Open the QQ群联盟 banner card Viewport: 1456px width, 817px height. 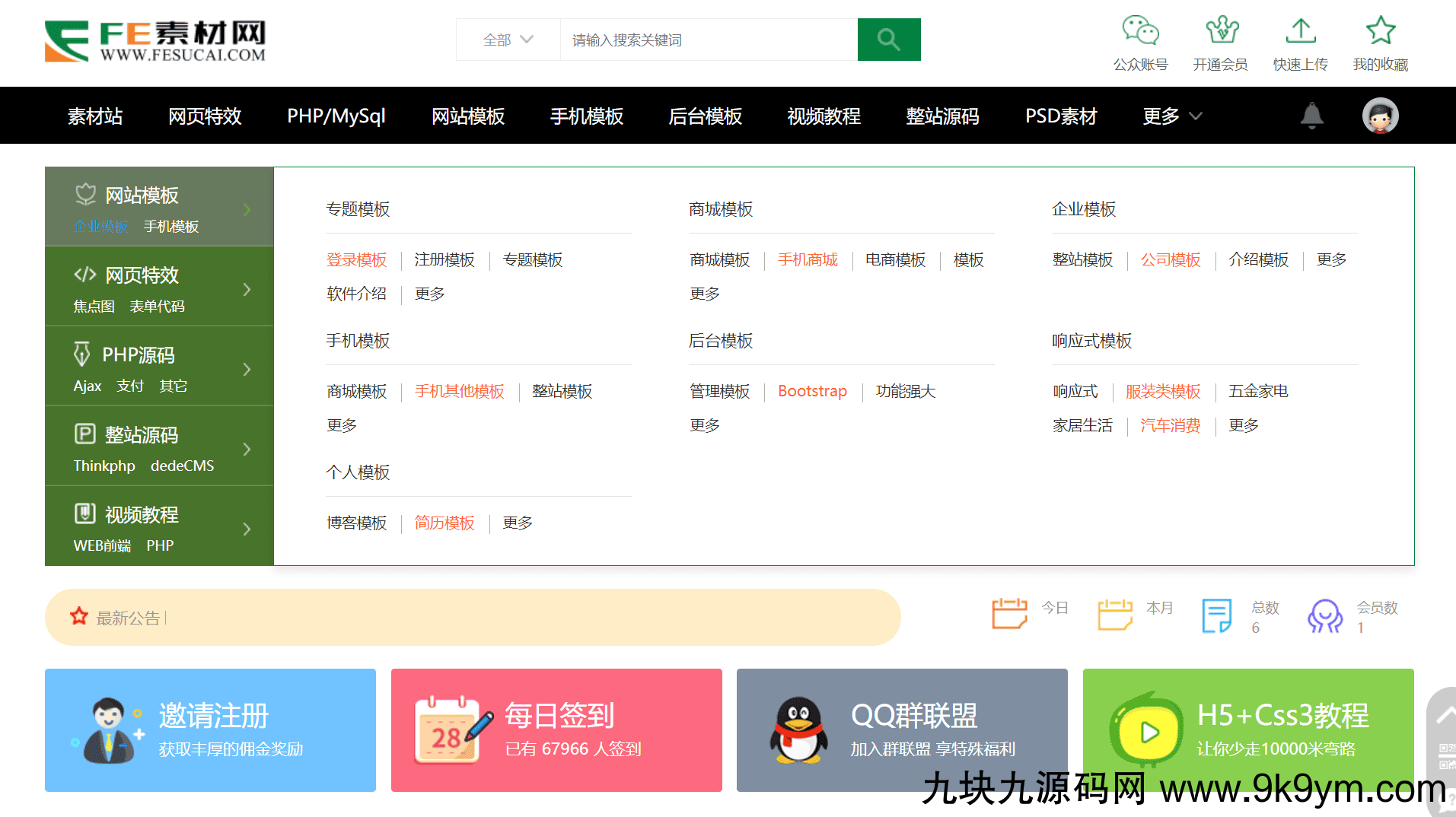click(x=902, y=730)
